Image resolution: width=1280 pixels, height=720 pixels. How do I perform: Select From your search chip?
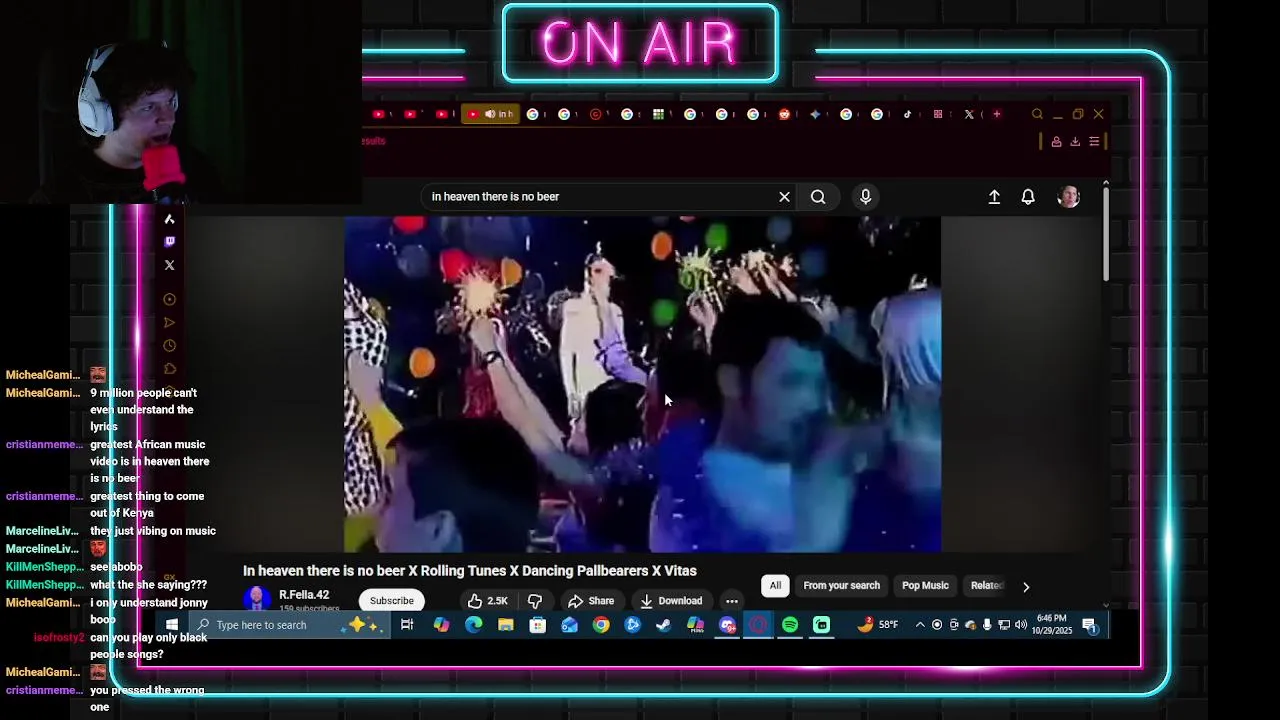click(842, 586)
